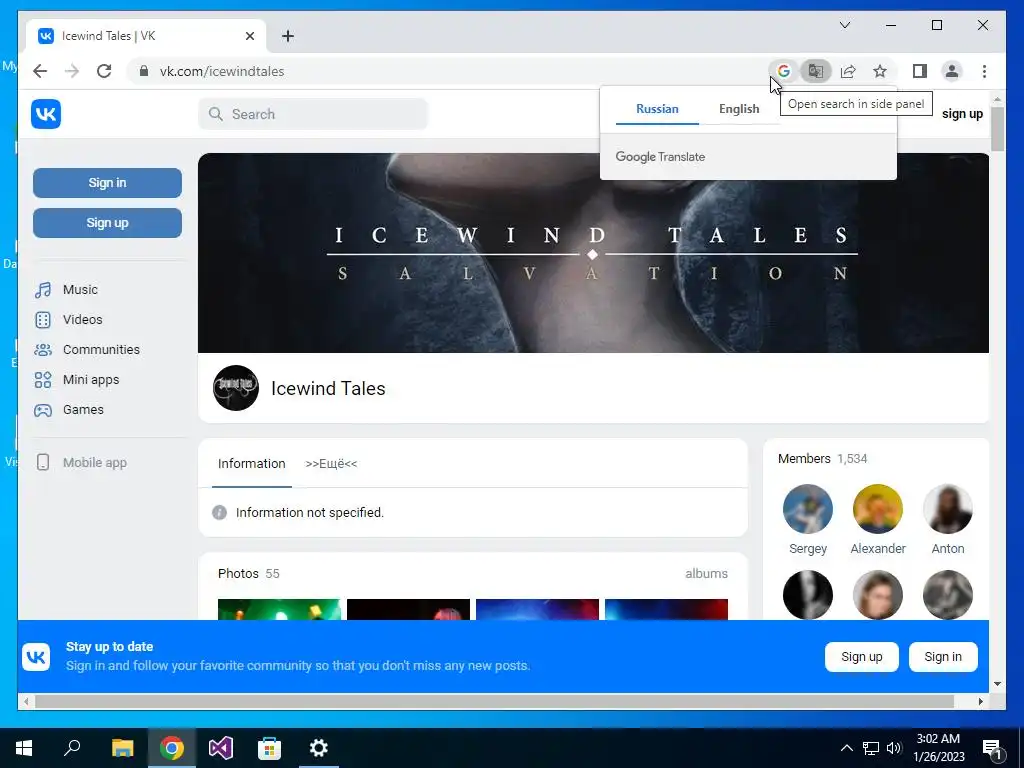Image resolution: width=1024 pixels, height=768 pixels.
Task: Click the padlock site info icon
Action: coord(144,71)
